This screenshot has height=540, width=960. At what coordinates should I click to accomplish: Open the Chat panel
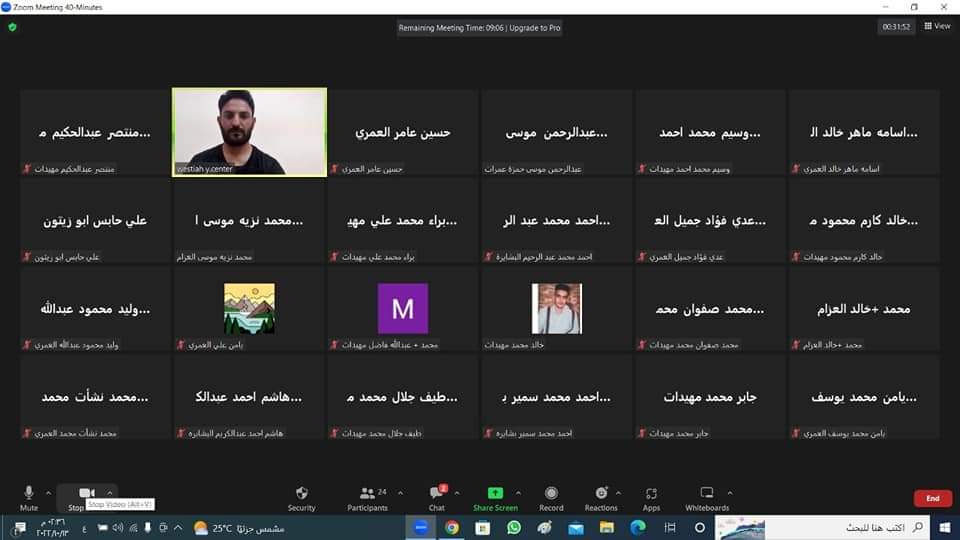tap(437, 496)
